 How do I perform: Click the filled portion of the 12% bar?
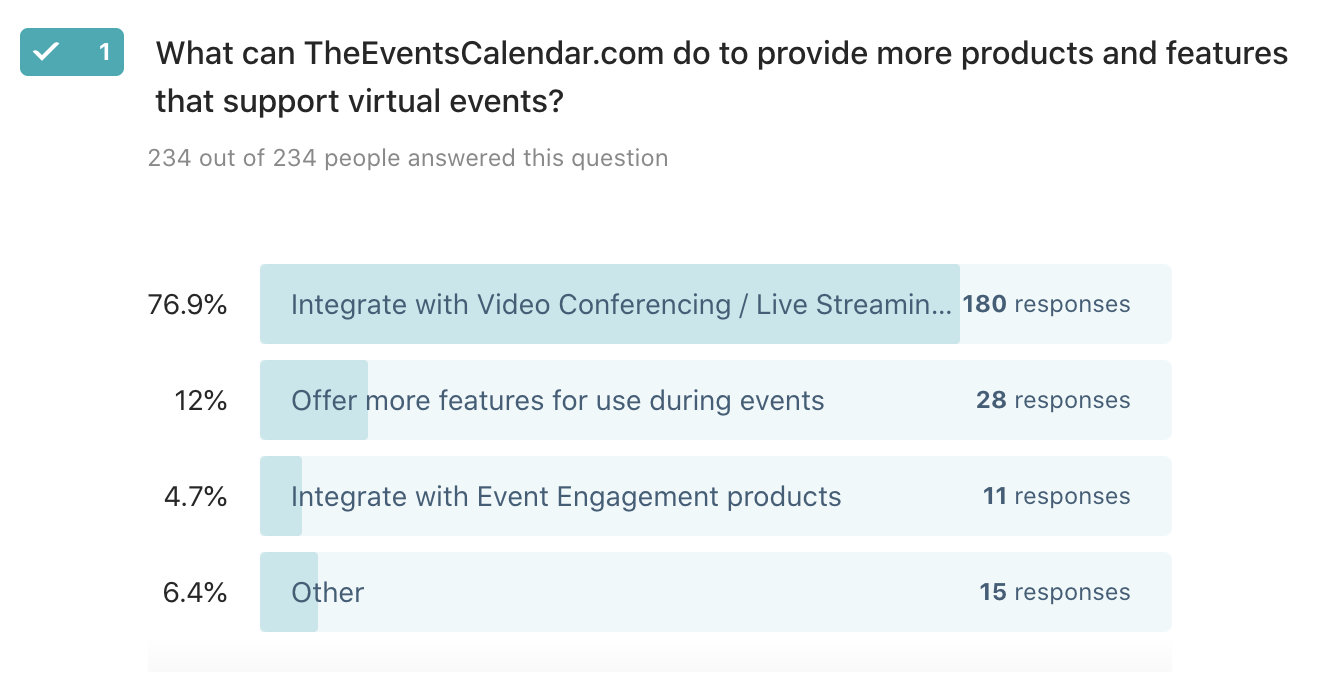click(x=314, y=400)
